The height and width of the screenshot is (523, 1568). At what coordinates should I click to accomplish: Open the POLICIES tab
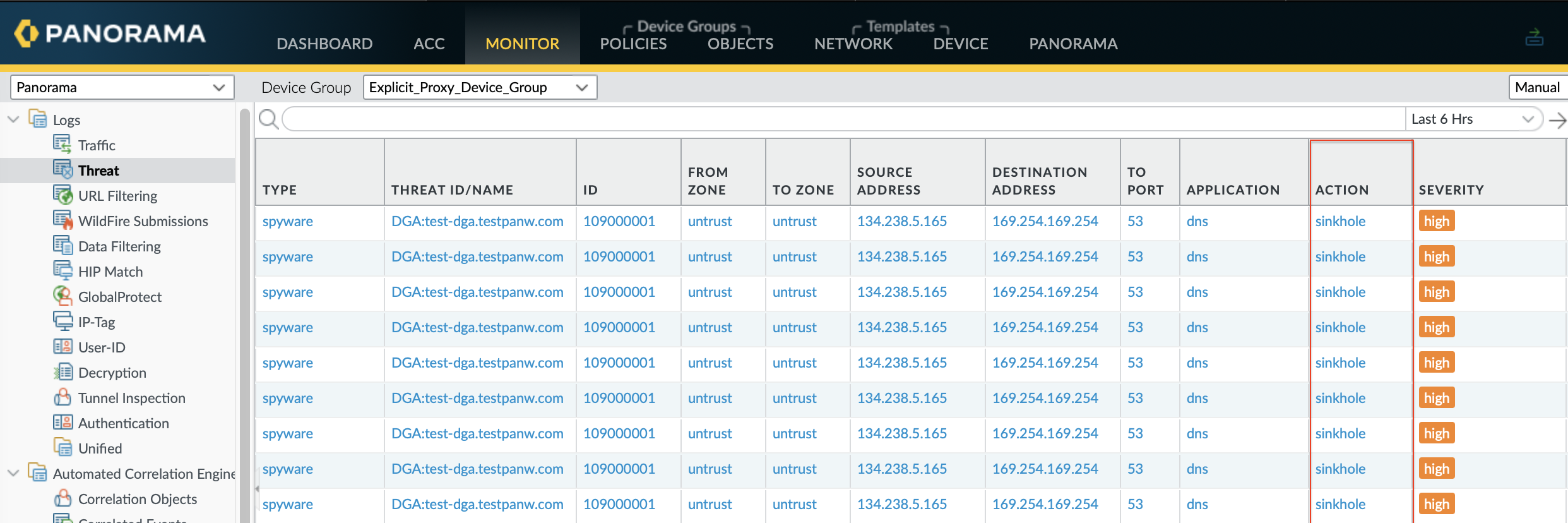click(x=633, y=44)
